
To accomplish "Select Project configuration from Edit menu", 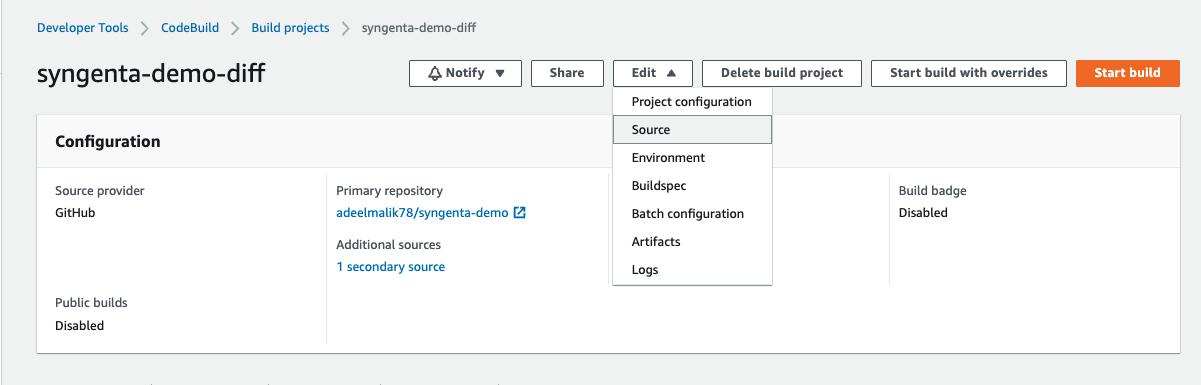I will pos(692,102).
